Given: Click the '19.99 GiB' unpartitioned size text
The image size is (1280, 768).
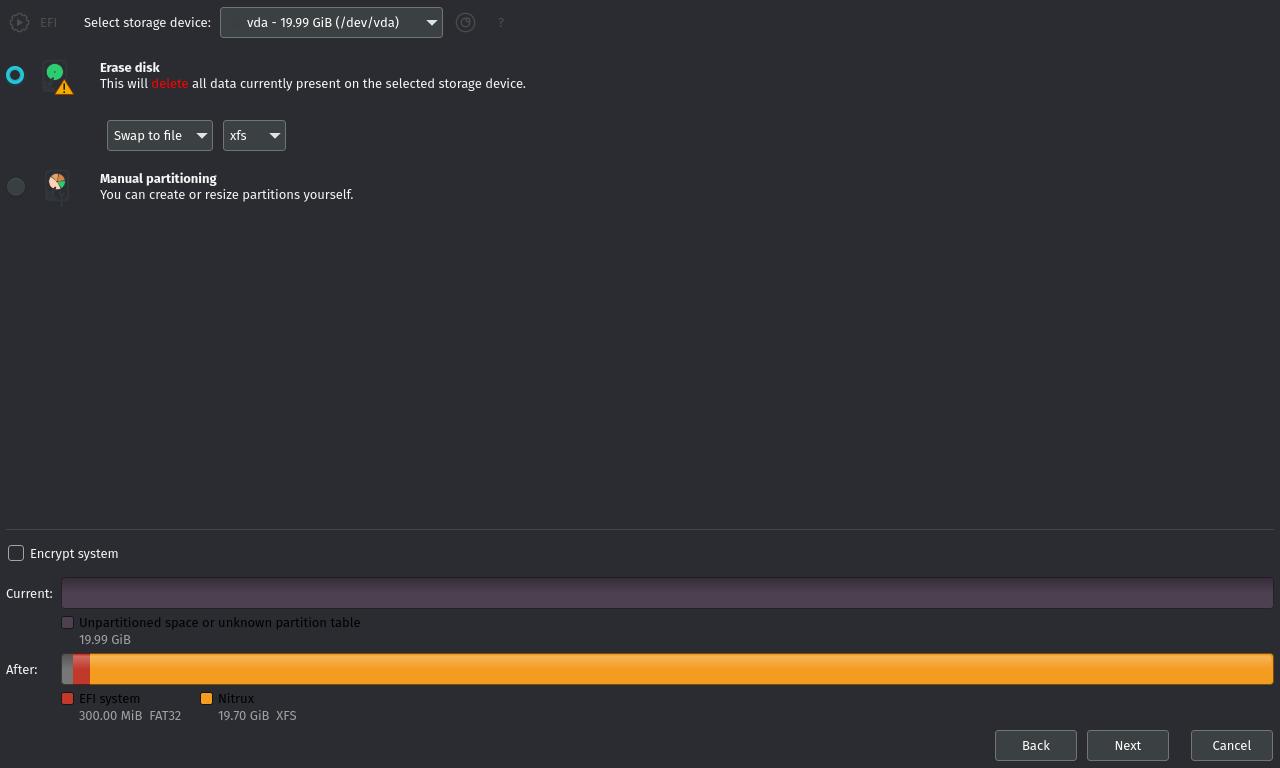Looking at the screenshot, I should 105,639.
